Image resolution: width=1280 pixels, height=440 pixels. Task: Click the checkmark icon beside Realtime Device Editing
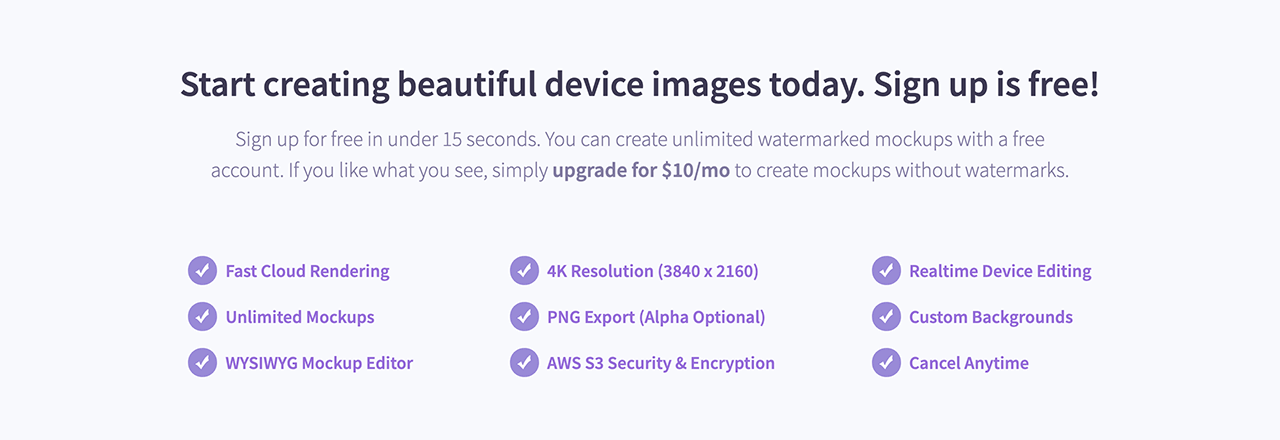[x=886, y=271]
